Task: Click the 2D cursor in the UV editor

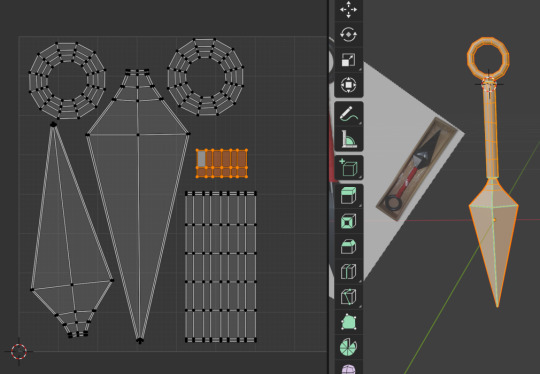Action: pyautogui.click(x=19, y=352)
